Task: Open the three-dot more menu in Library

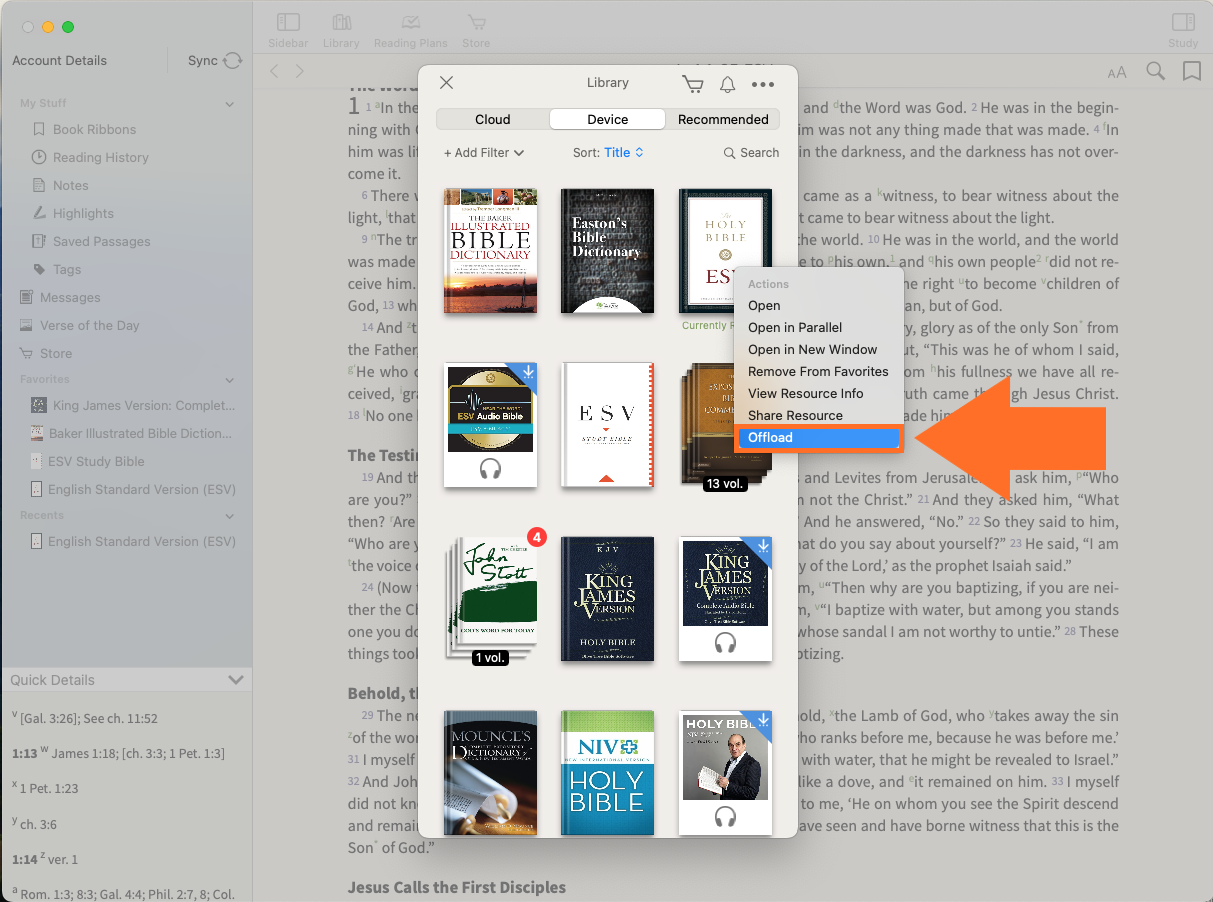Action: [763, 85]
